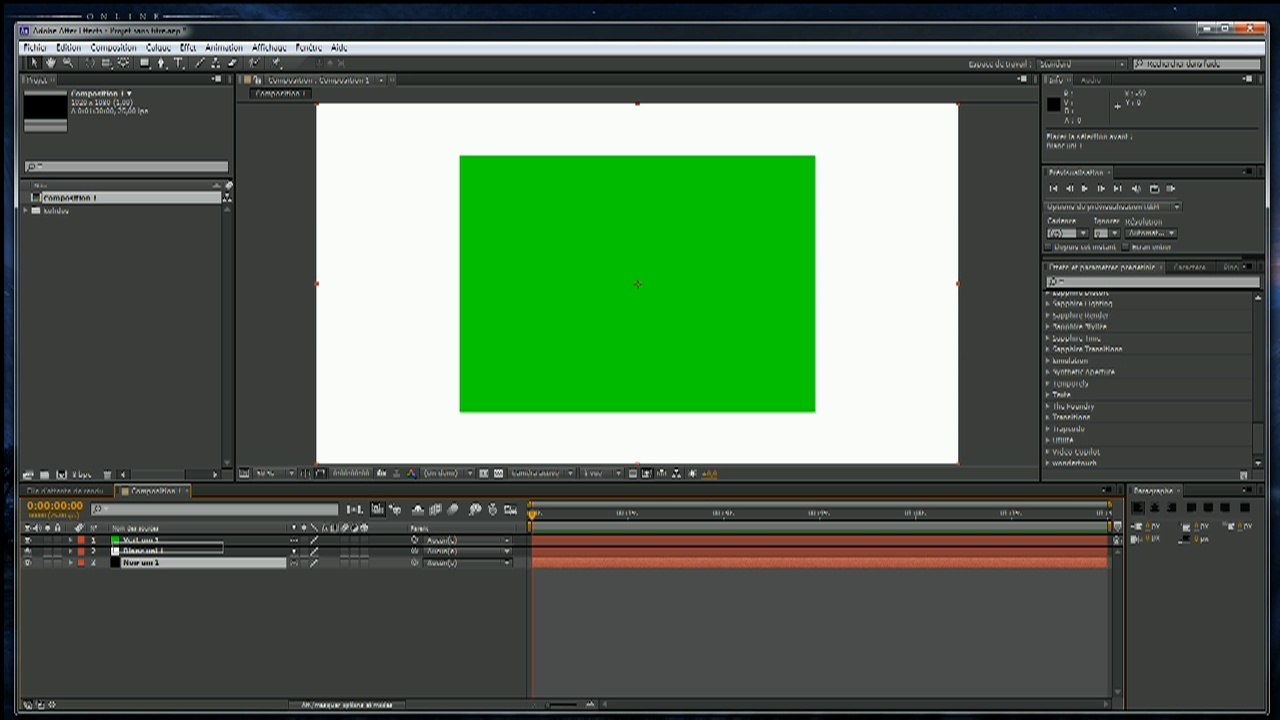1280x720 pixels.
Task: Expand Blanc uni 1 layer properties
Action: 70,551
